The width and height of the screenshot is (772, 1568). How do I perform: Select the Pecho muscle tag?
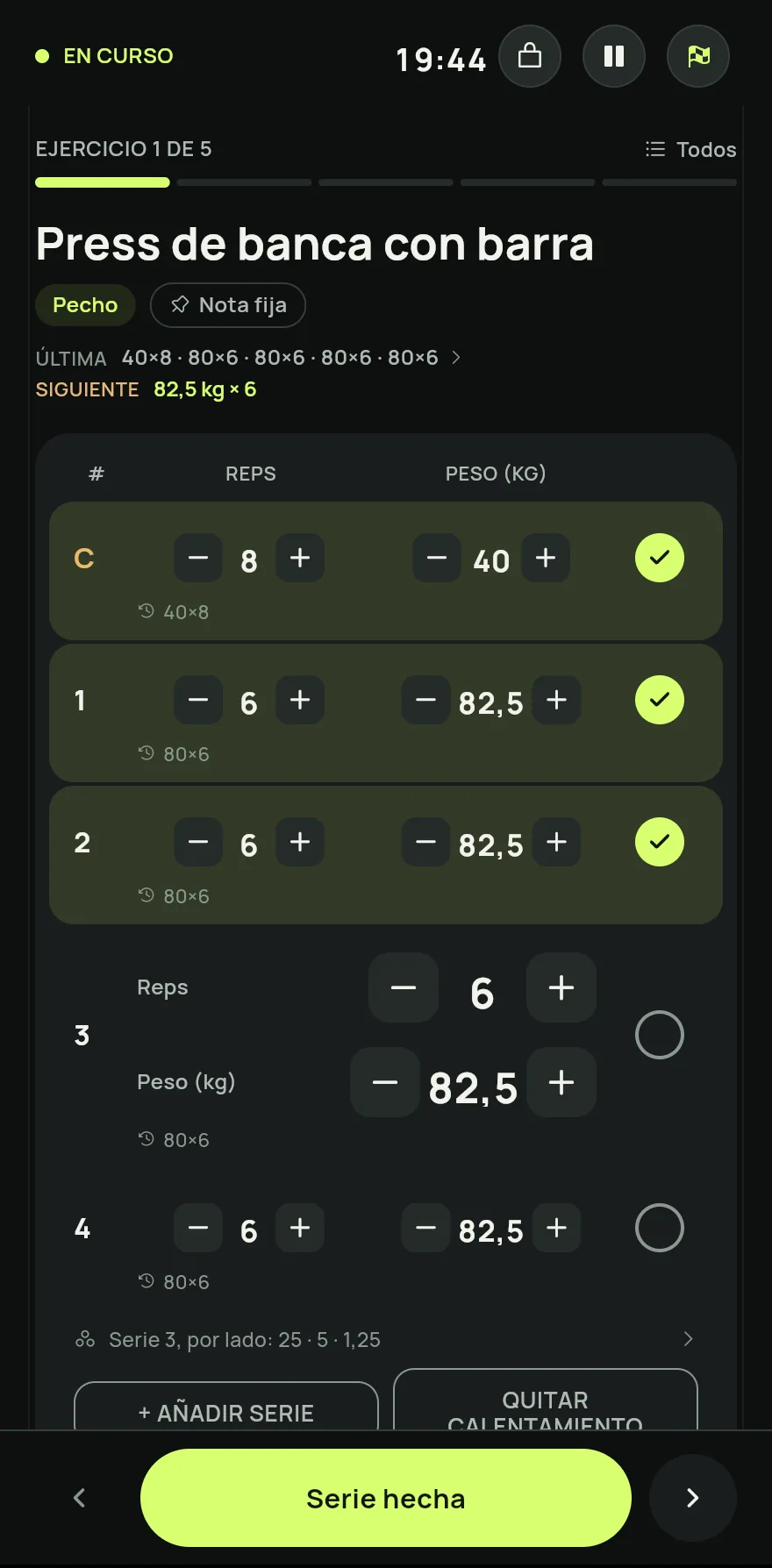[x=85, y=305]
